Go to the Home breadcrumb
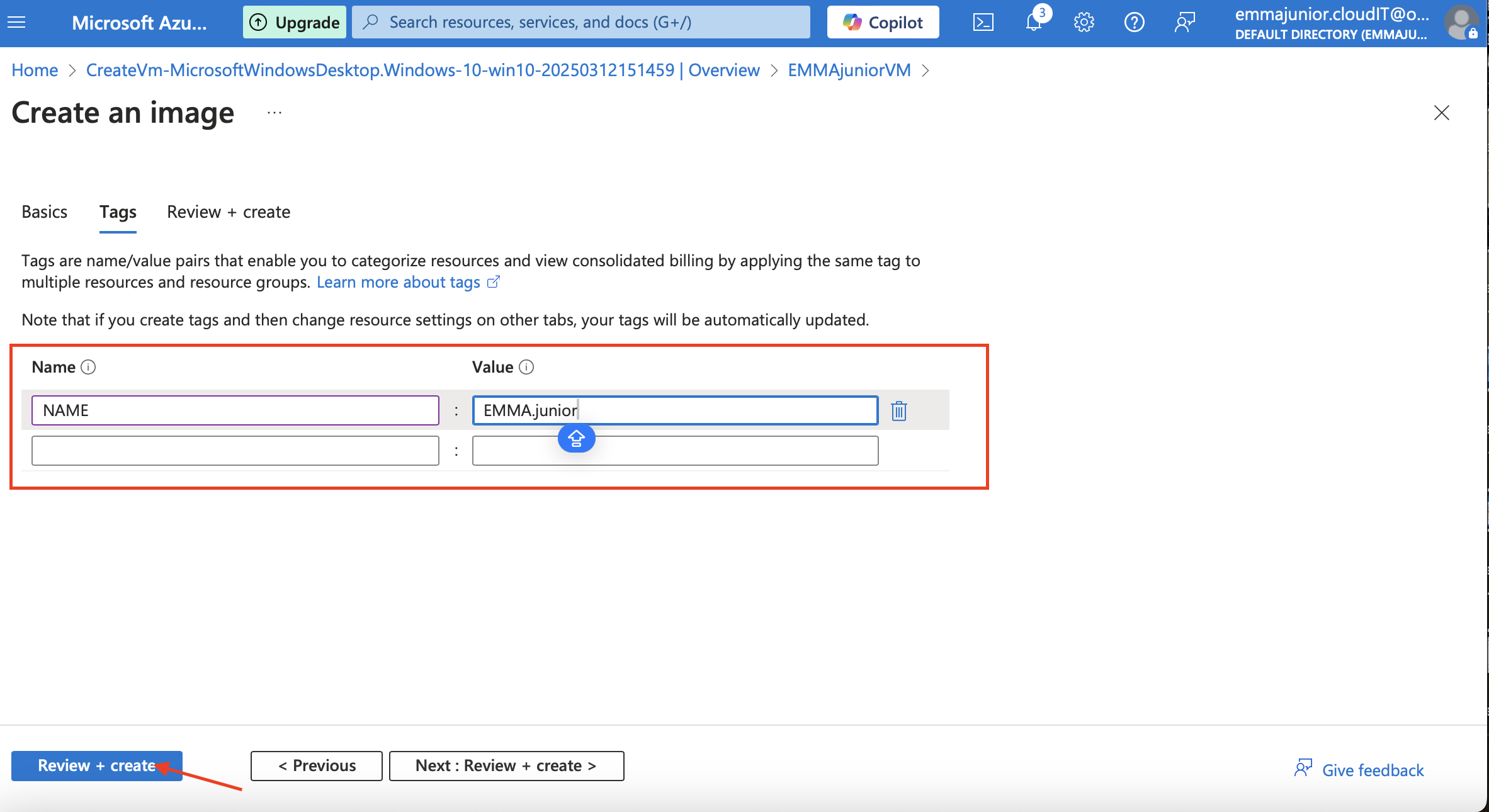 coord(35,70)
